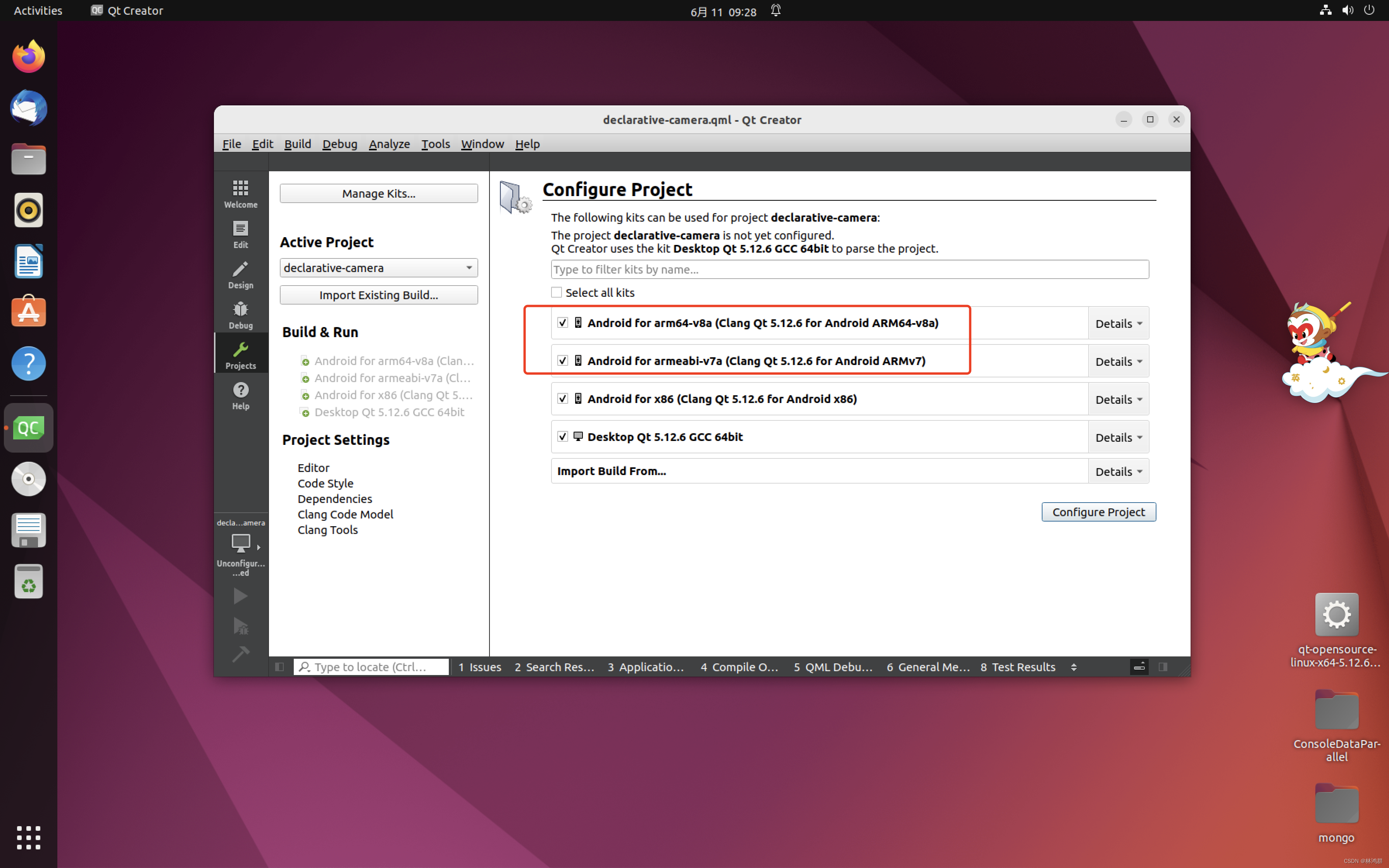Open the Build menu
Screen dimensions: 1389x868
coord(297,143)
